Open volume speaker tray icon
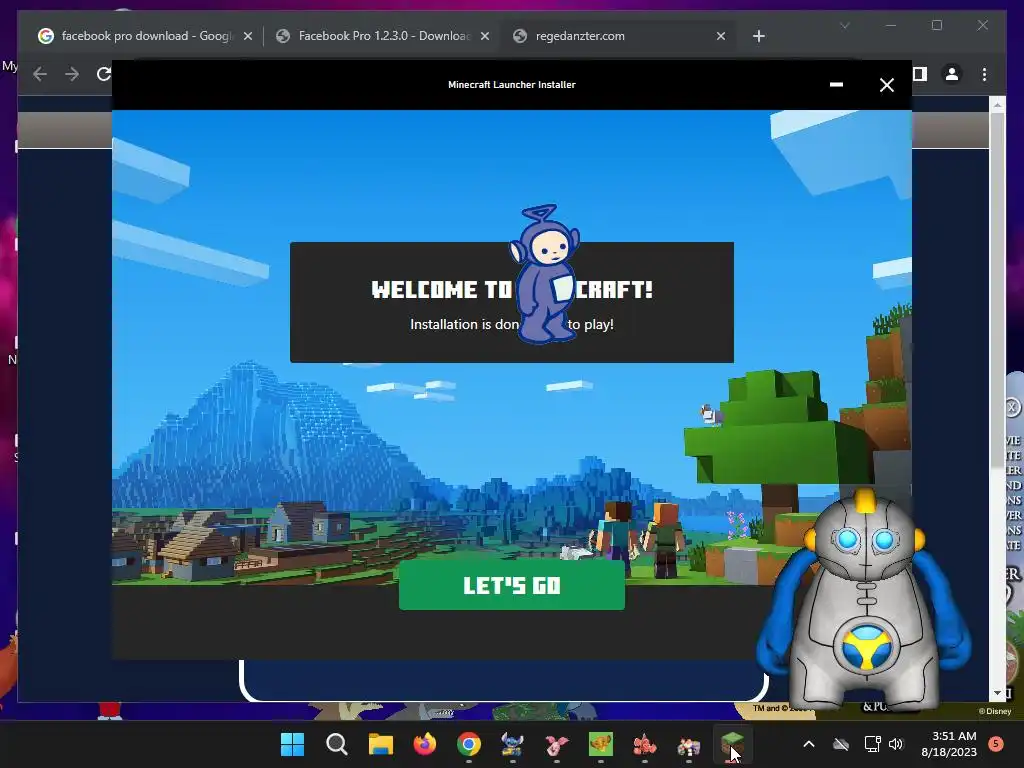This screenshot has height=768, width=1024. 896,744
